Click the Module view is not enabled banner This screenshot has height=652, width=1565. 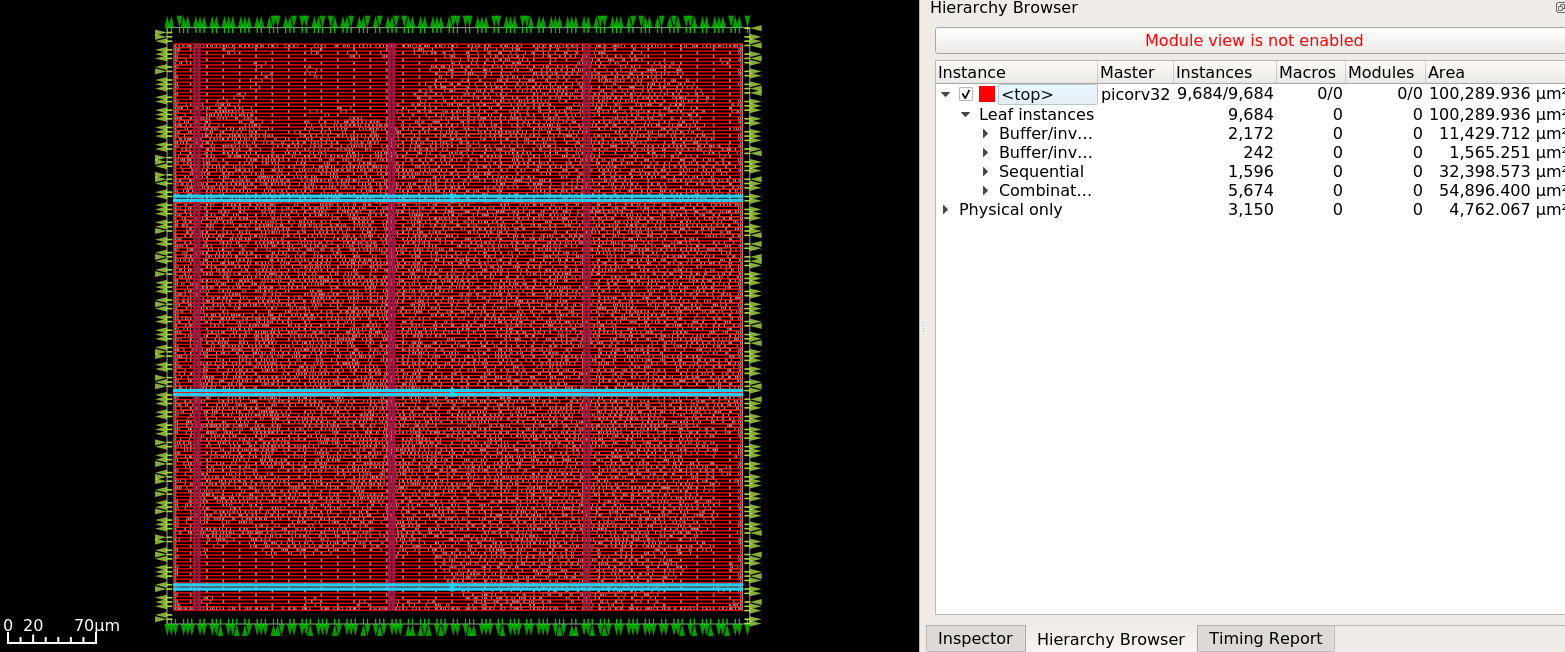[x=1253, y=40]
